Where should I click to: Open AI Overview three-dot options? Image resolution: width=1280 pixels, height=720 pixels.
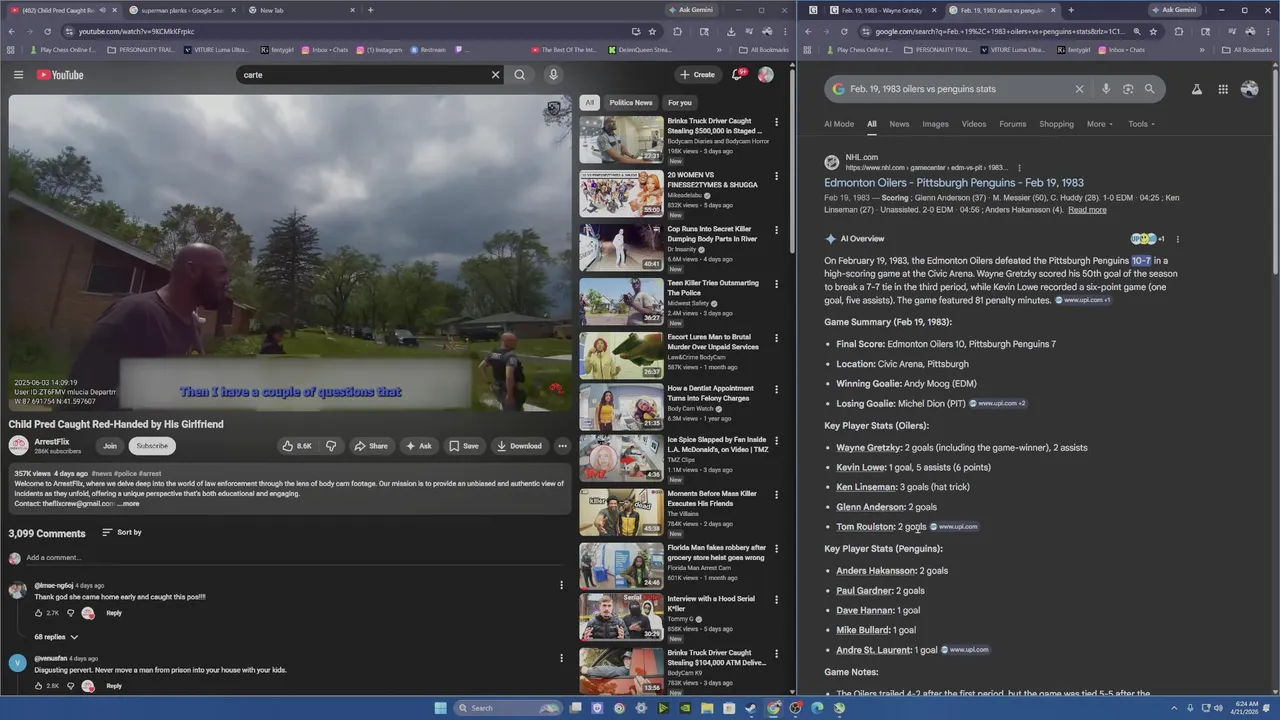[x=1177, y=239]
